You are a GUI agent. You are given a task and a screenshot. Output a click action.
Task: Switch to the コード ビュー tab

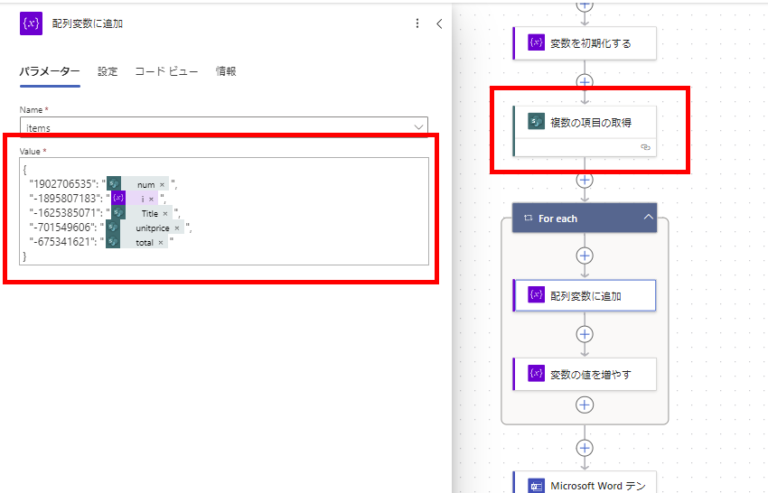[x=167, y=71]
